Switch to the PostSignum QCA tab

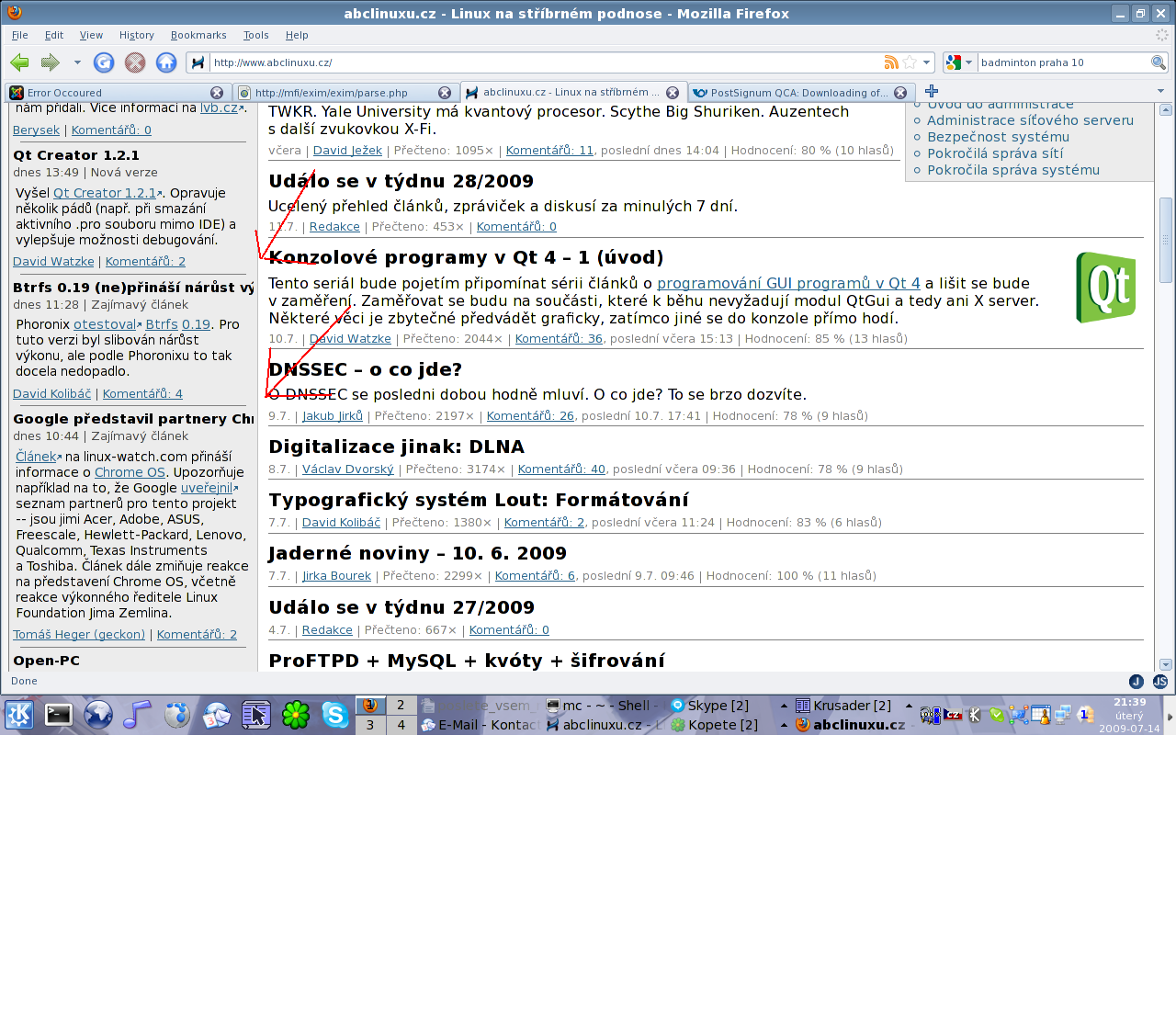click(x=800, y=93)
